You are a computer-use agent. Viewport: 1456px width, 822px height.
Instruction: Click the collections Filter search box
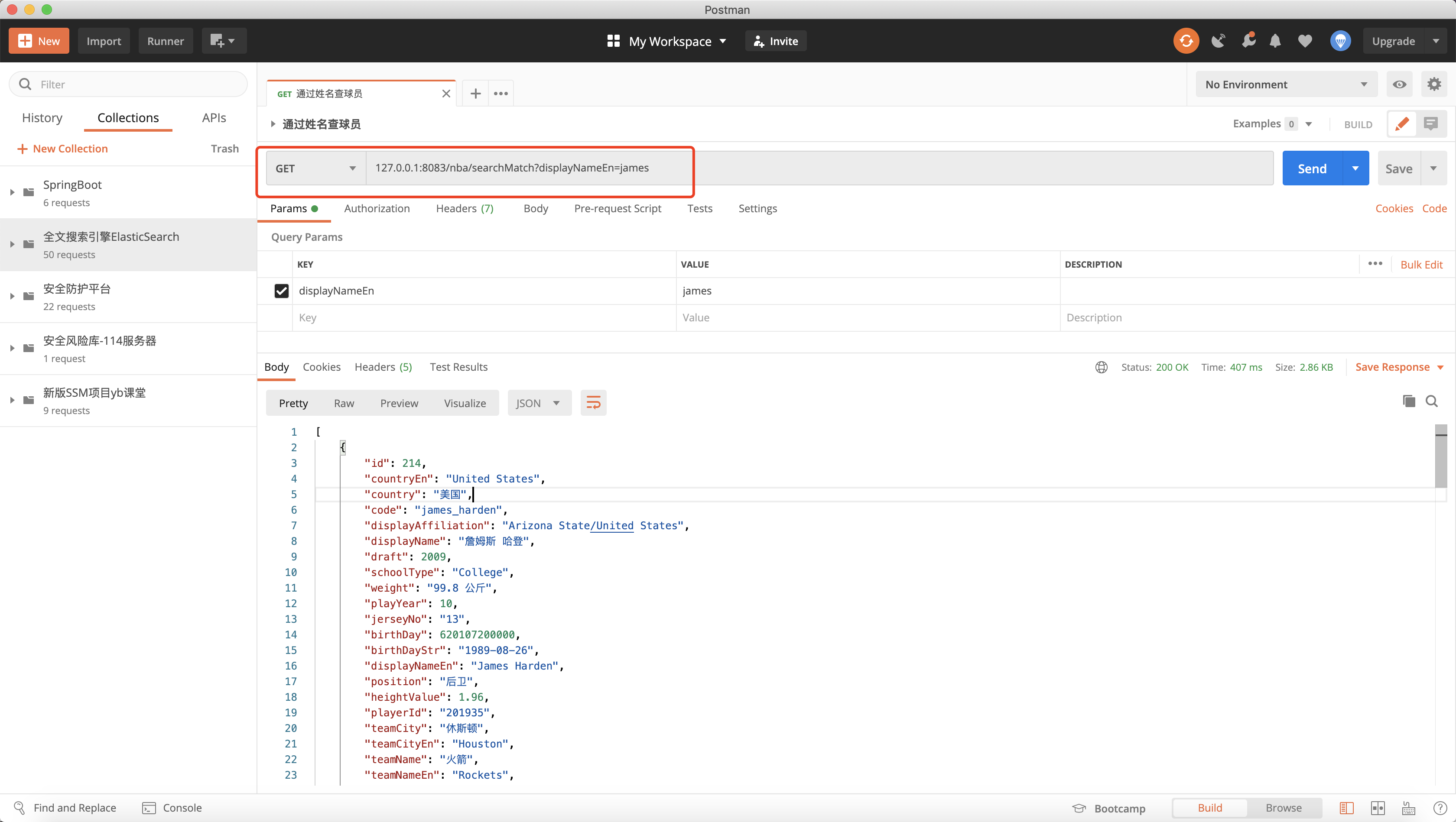(128, 84)
